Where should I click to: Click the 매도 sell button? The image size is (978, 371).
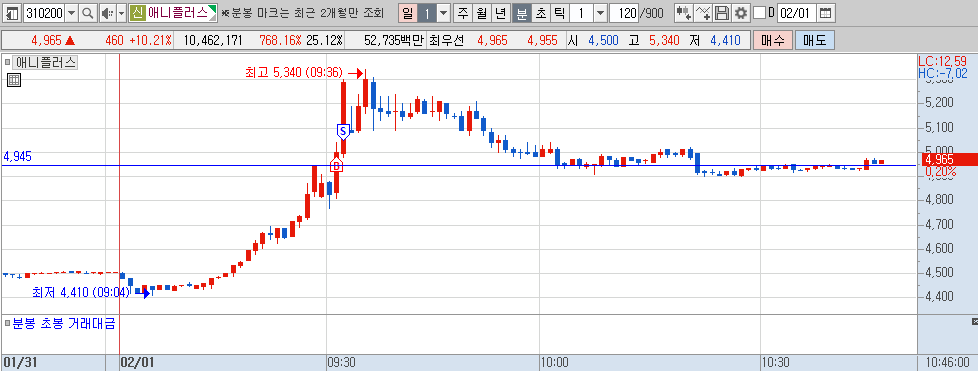coord(815,41)
